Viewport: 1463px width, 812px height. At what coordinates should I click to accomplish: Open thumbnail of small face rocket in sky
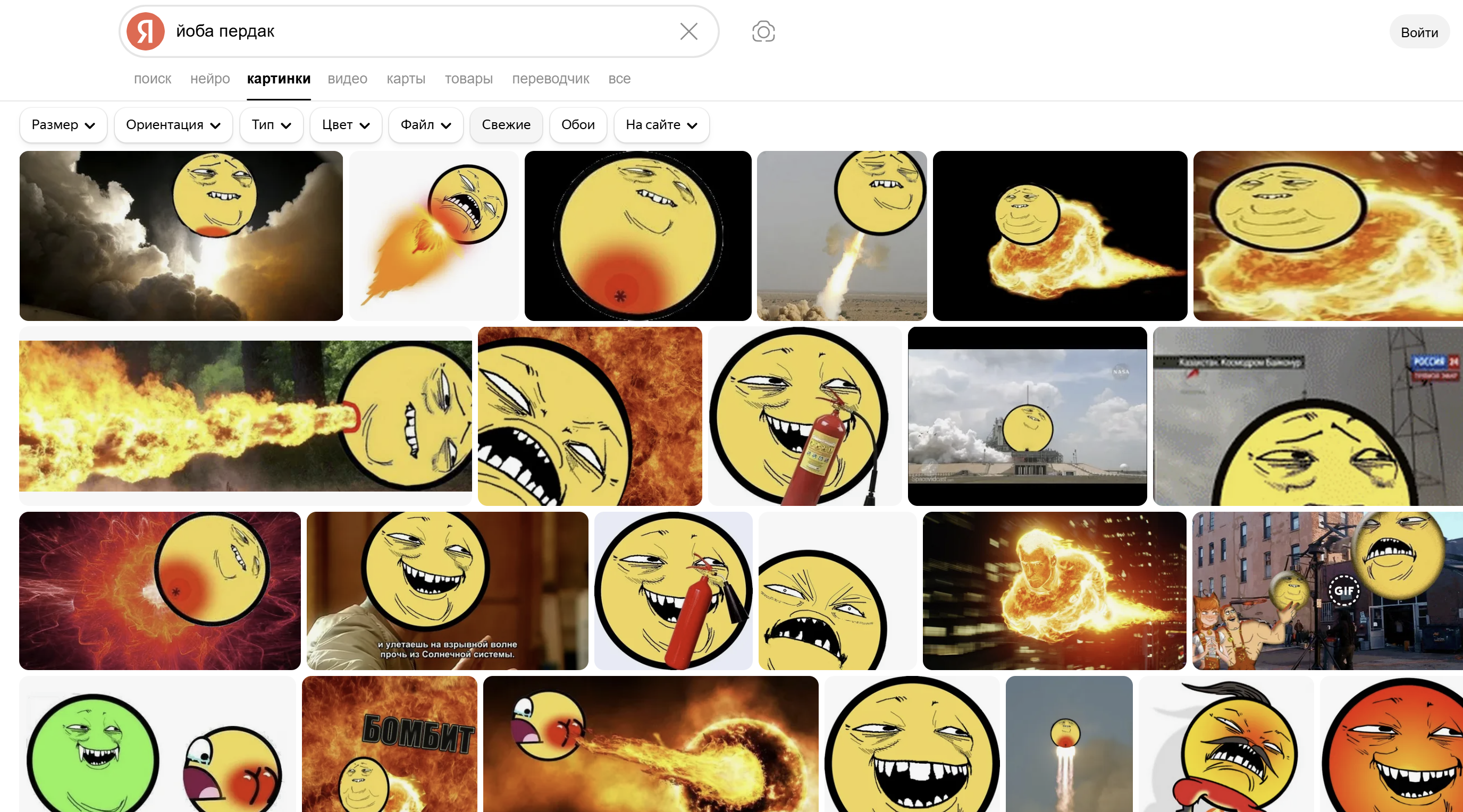[1069, 744]
